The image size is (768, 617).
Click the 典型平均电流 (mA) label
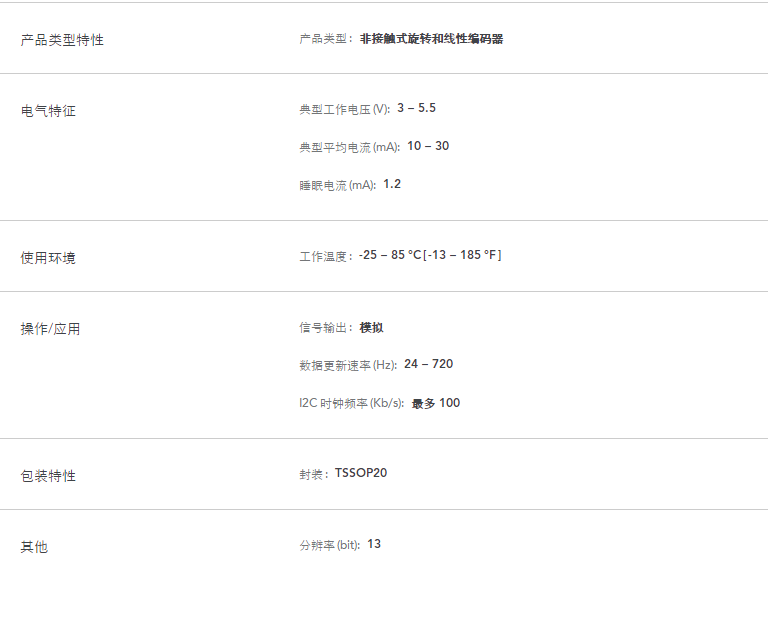349,147
